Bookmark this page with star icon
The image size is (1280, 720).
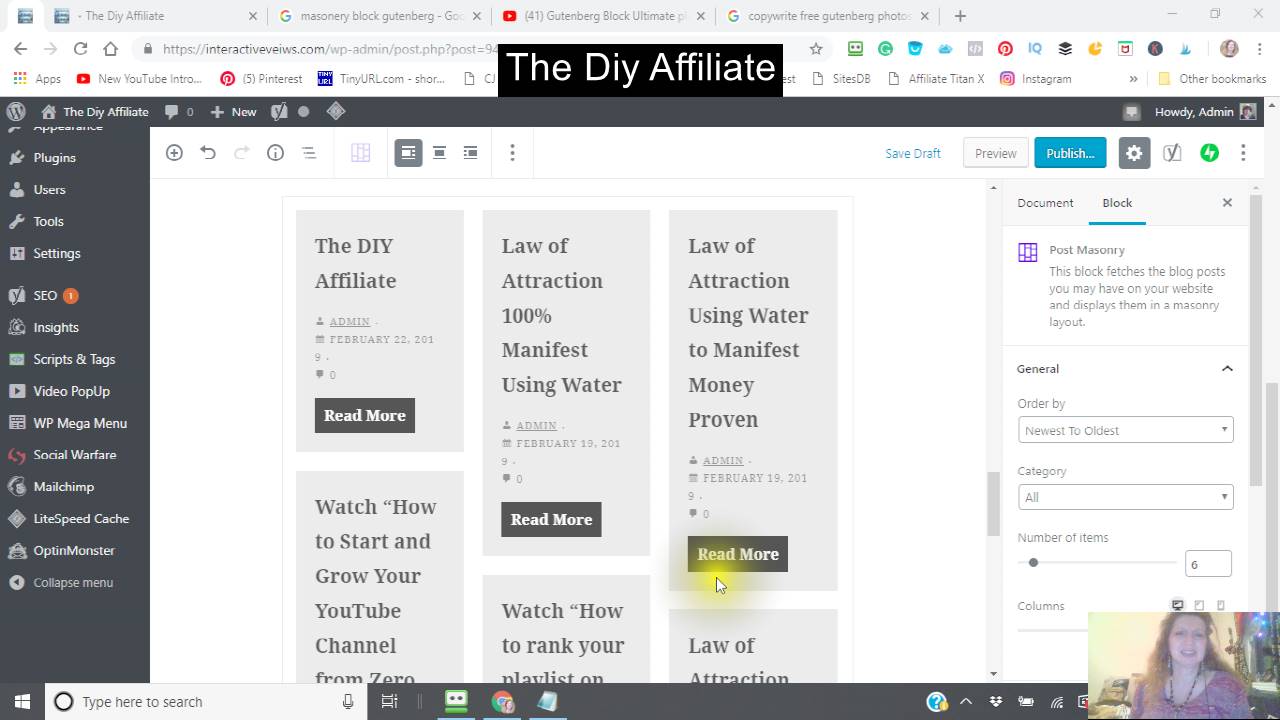pos(816,48)
